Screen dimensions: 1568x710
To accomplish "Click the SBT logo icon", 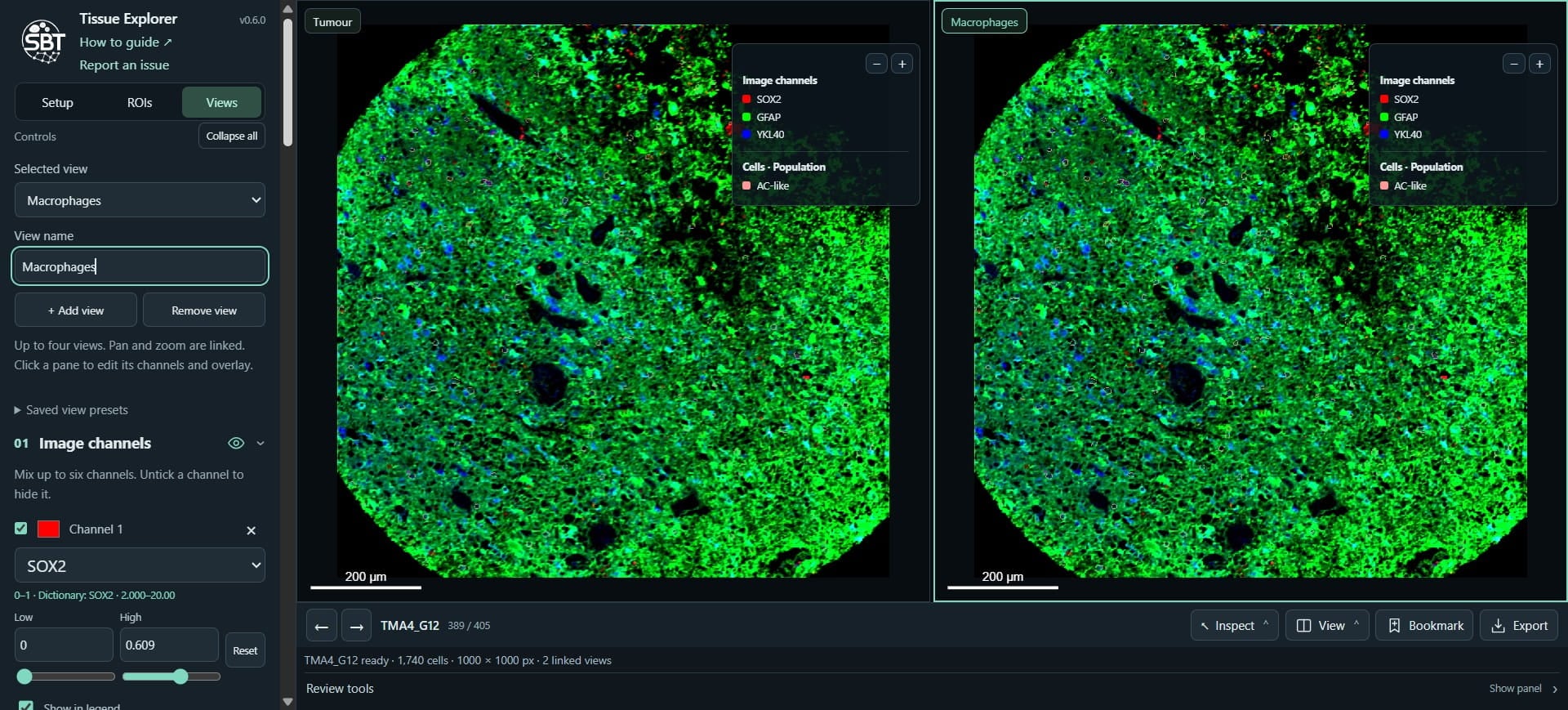I will point(43,41).
